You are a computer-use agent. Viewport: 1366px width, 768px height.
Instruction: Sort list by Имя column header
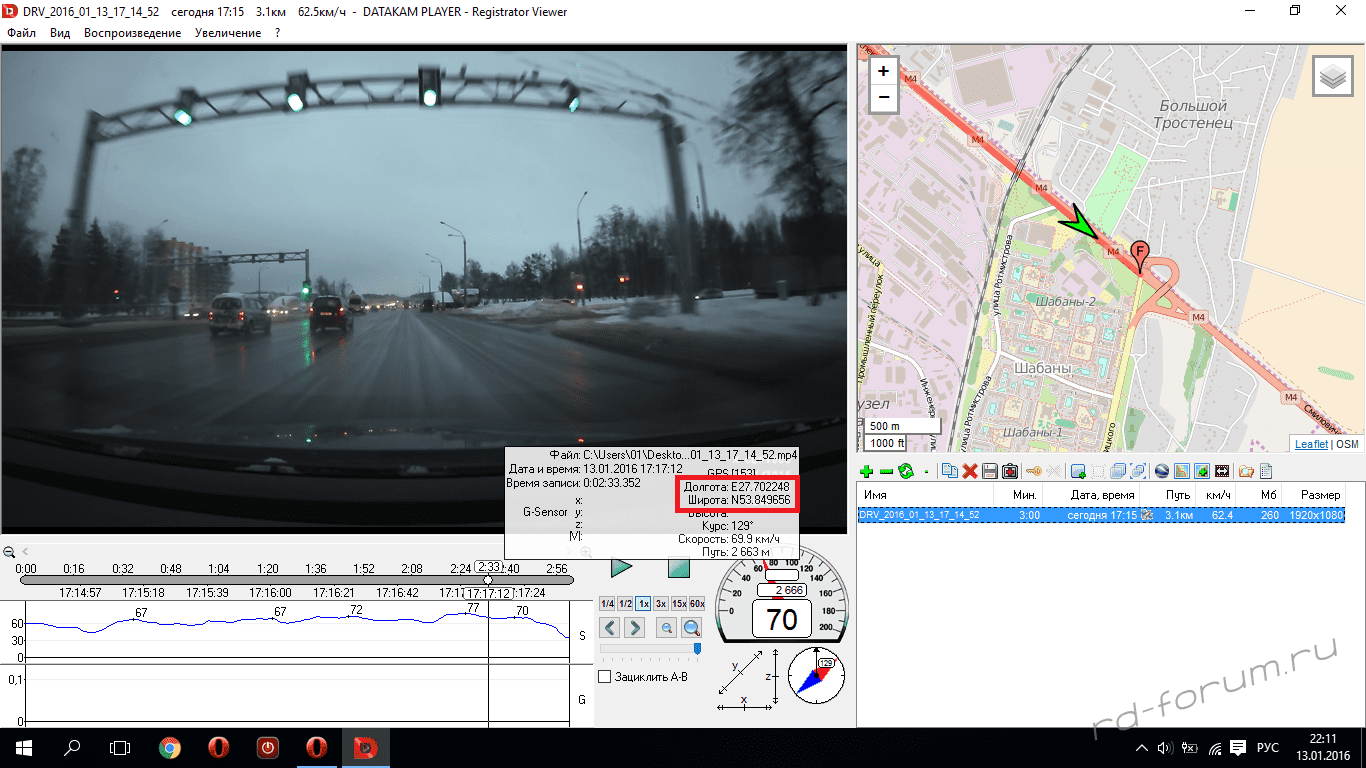925,495
